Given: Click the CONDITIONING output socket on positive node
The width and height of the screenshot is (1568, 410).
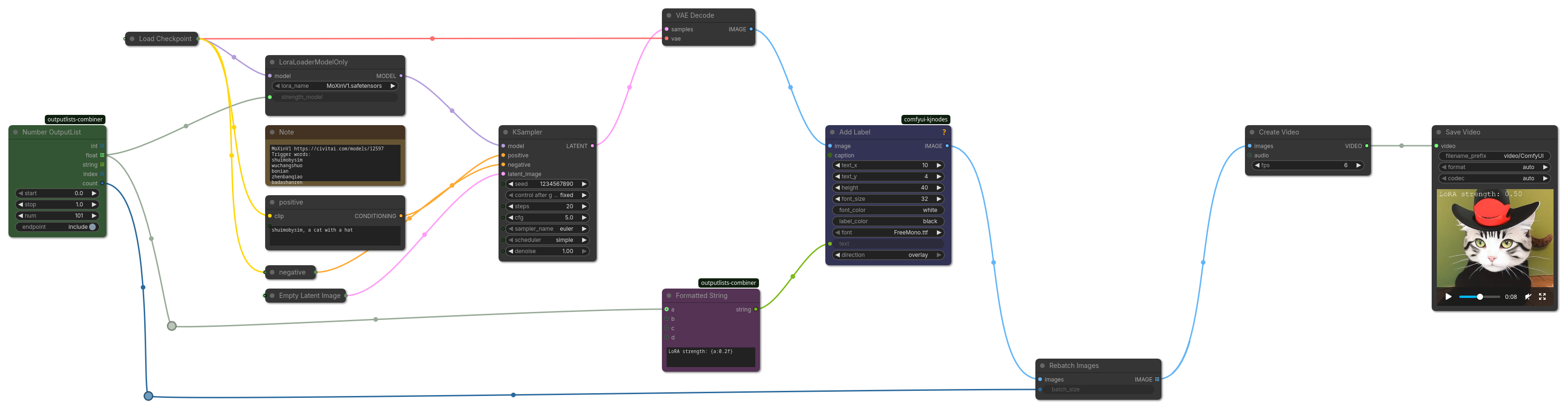Looking at the screenshot, I should click(401, 216).
